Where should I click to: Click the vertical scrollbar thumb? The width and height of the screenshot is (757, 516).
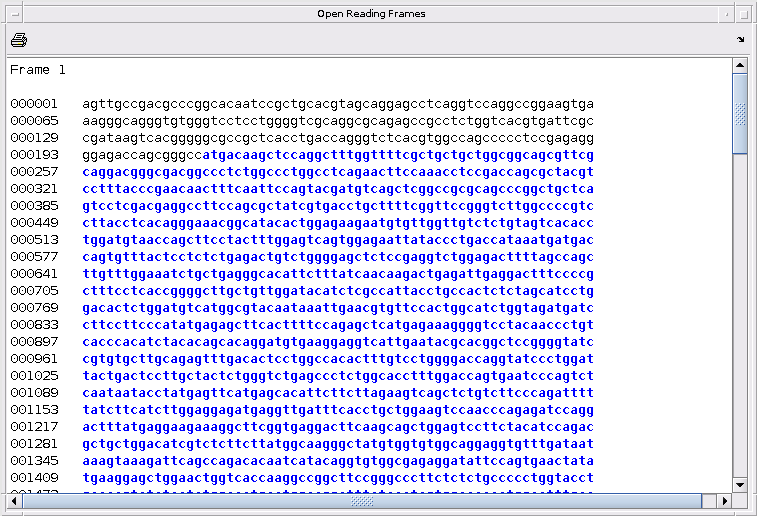740,113
